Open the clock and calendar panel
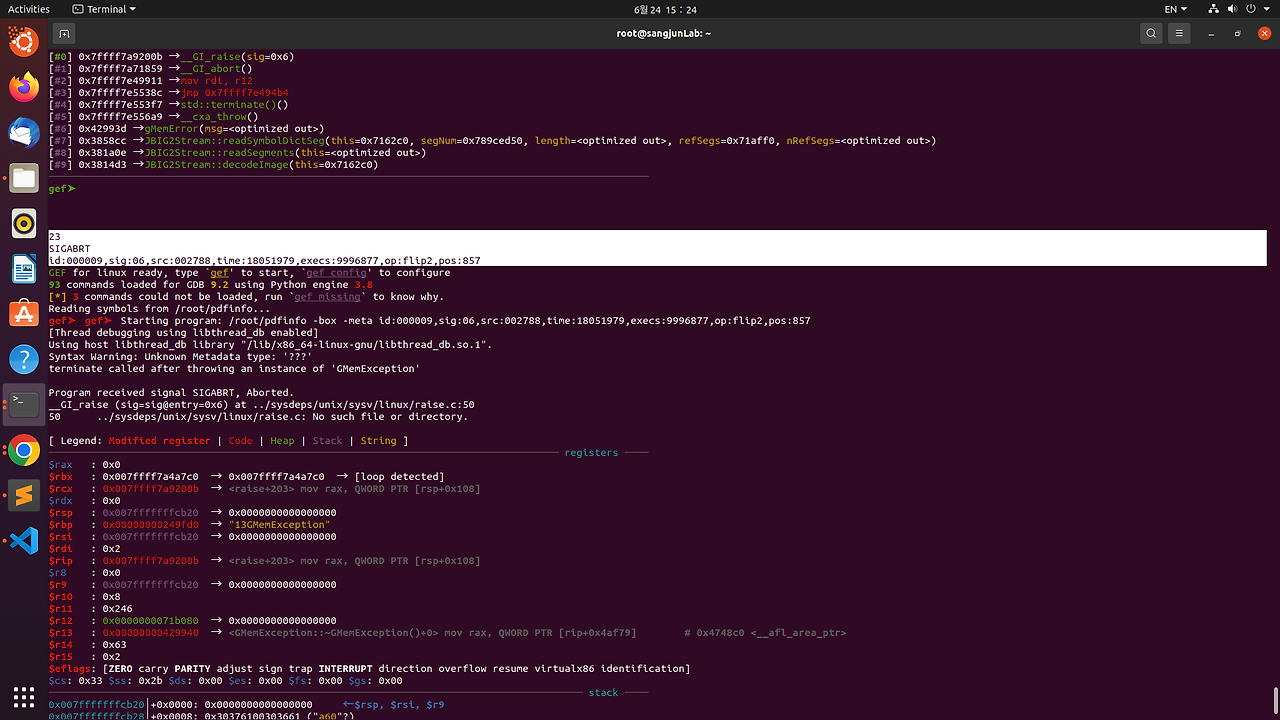Image resolution: width=1280 pixels, height=720 pixels. [665, 9]
